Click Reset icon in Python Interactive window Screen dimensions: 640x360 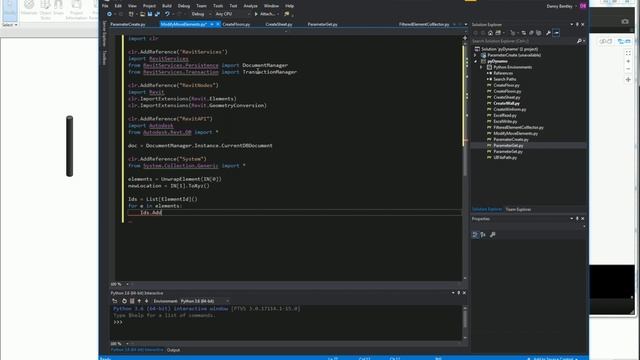[124, 301]
